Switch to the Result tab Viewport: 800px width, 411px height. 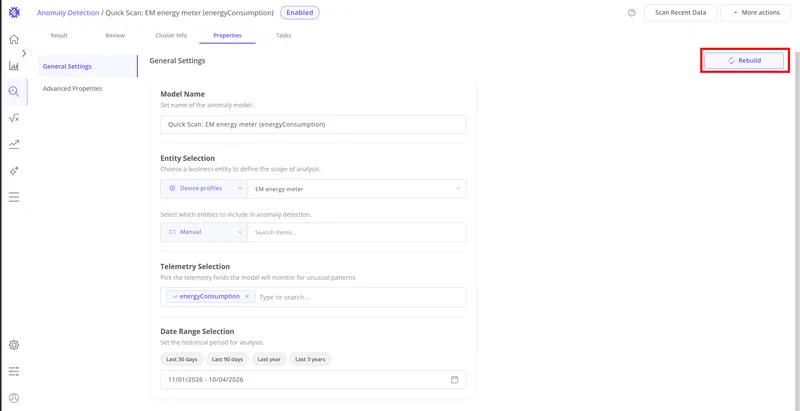[x=59, y=36]
